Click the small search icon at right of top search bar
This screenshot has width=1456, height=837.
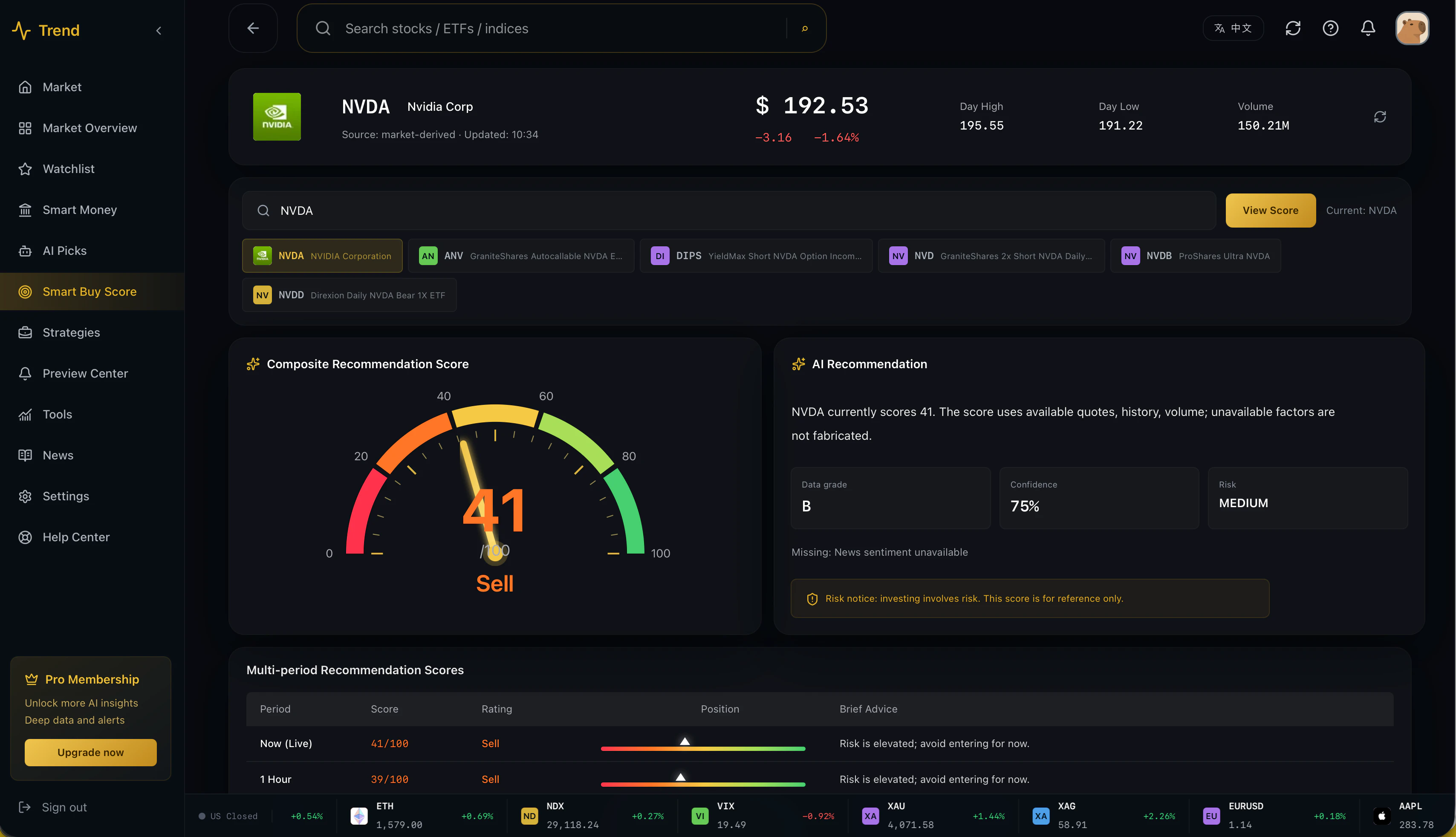[805, 28]
